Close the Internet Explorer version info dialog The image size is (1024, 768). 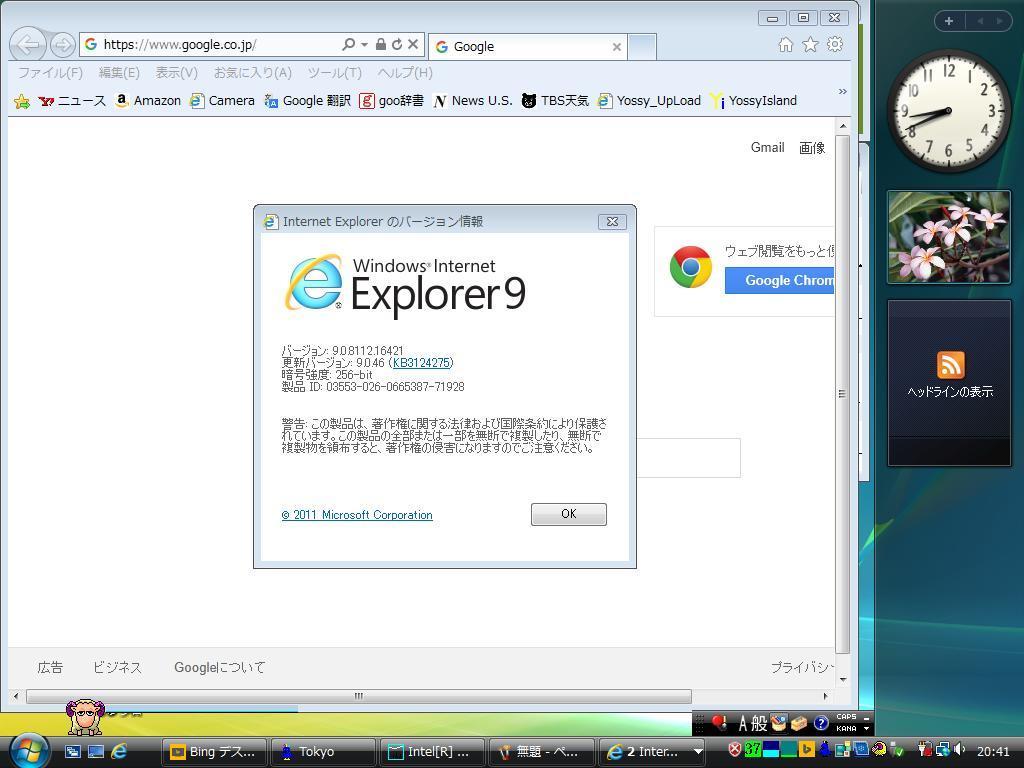point(612,221)
